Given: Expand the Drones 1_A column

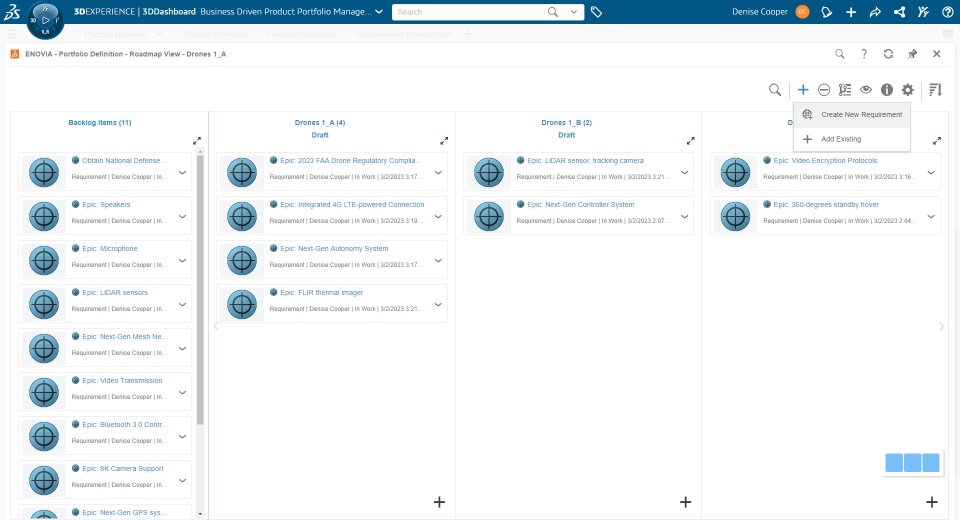Looking at the screenshot, I should (444, 141).
